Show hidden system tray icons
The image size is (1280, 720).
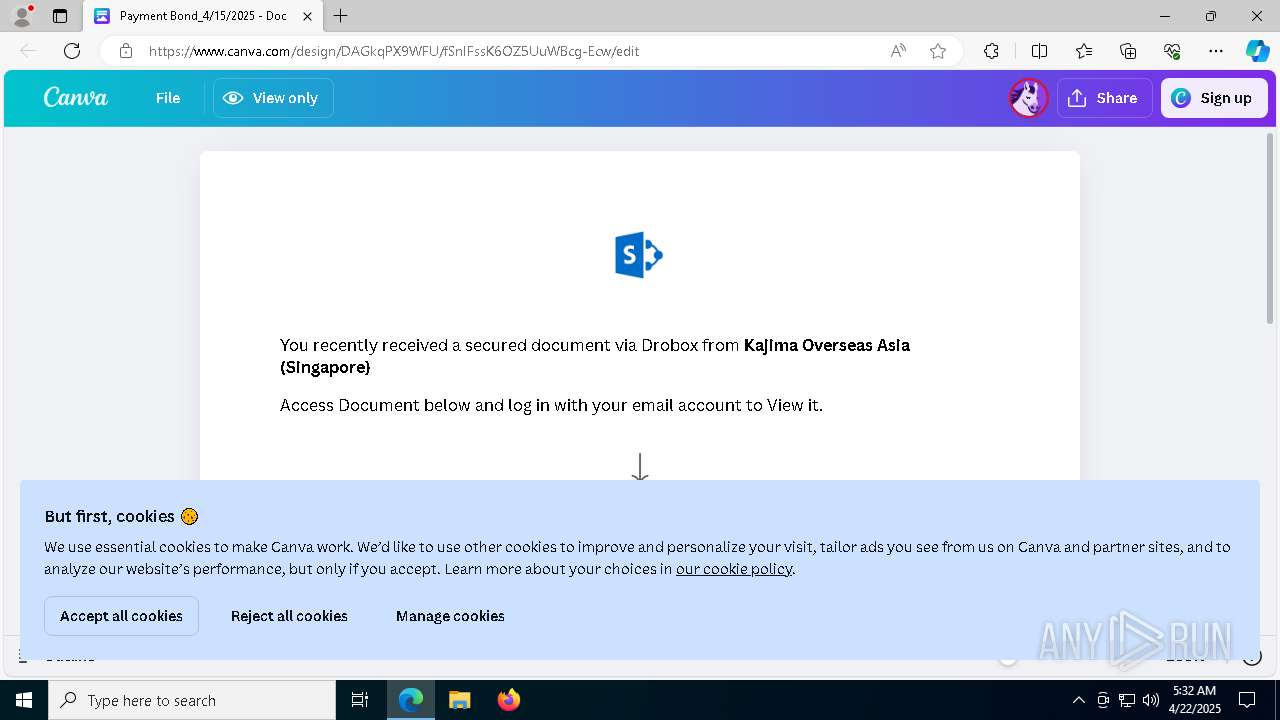click(1078, 700)
